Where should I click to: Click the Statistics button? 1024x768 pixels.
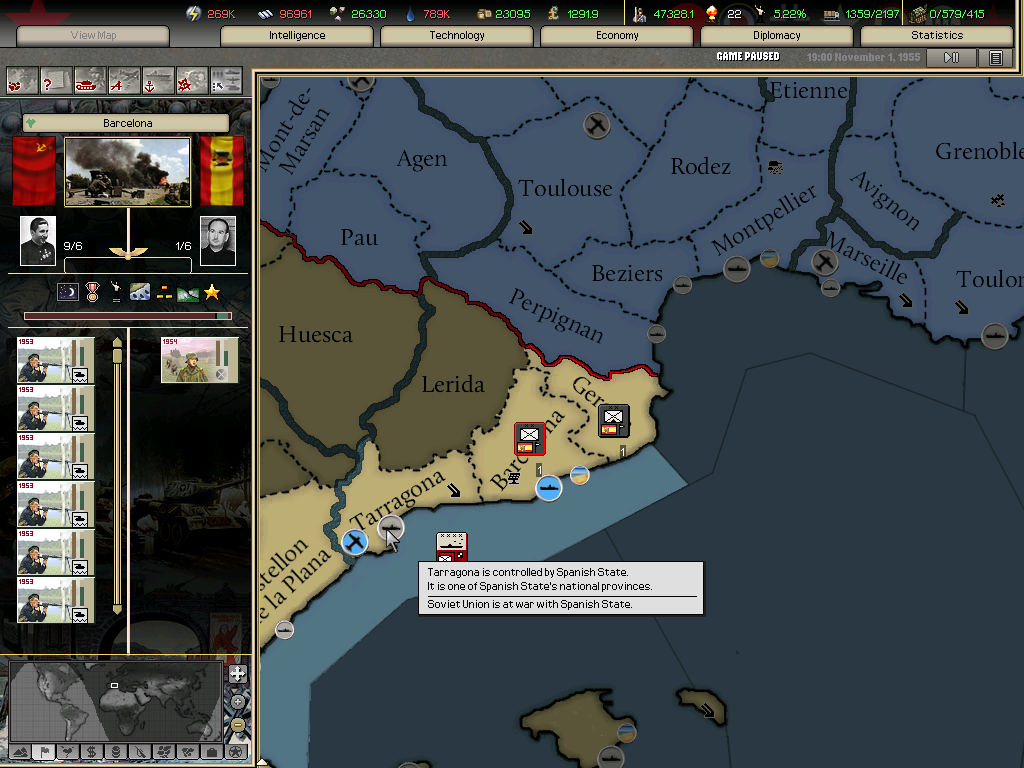(936, 35)
